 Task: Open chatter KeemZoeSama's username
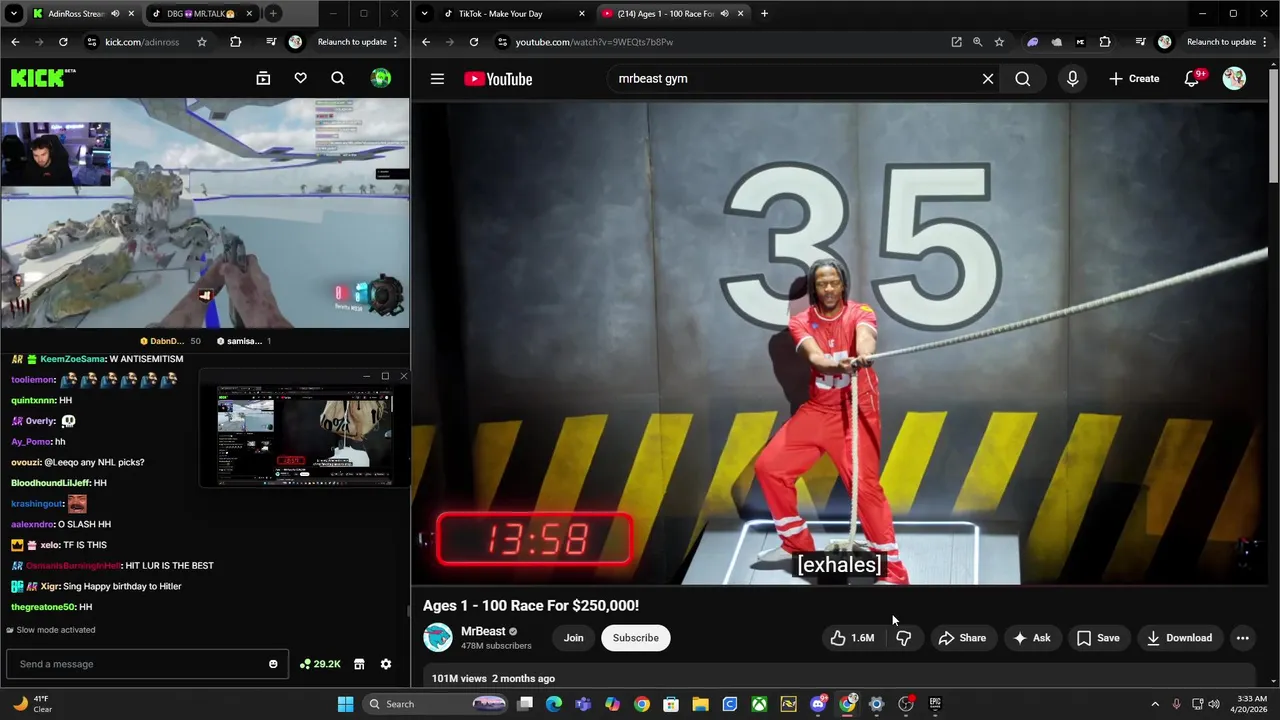[x=72, y=359]
